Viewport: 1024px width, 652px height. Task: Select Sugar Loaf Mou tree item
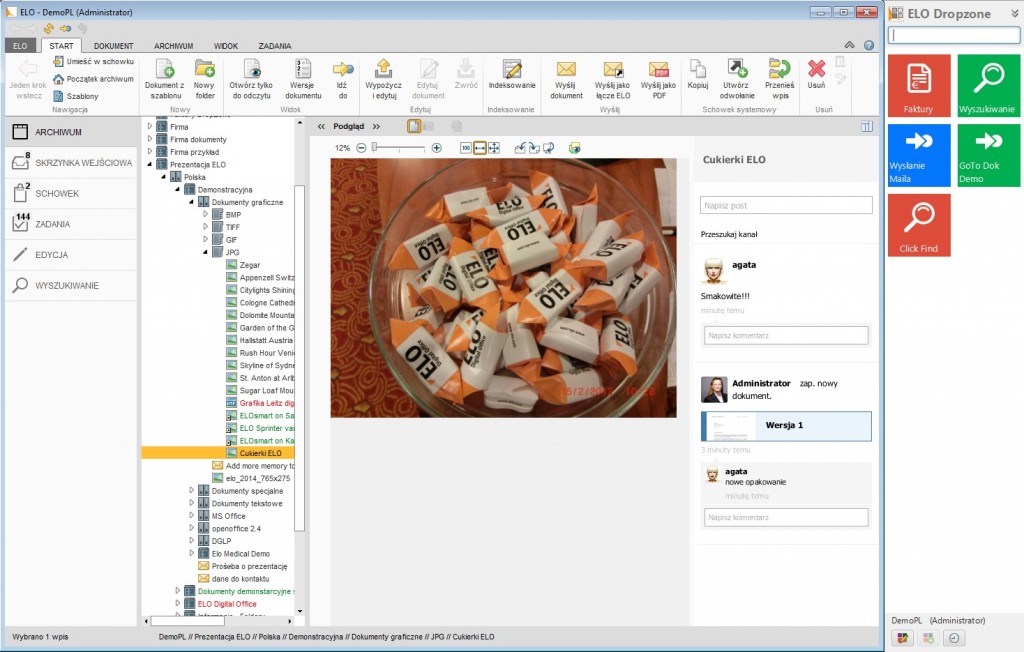[x=260, y=391]
